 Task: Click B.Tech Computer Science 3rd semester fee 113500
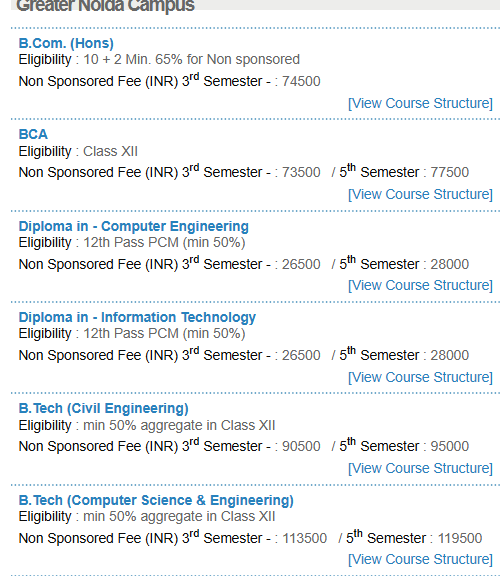point(304,538)
